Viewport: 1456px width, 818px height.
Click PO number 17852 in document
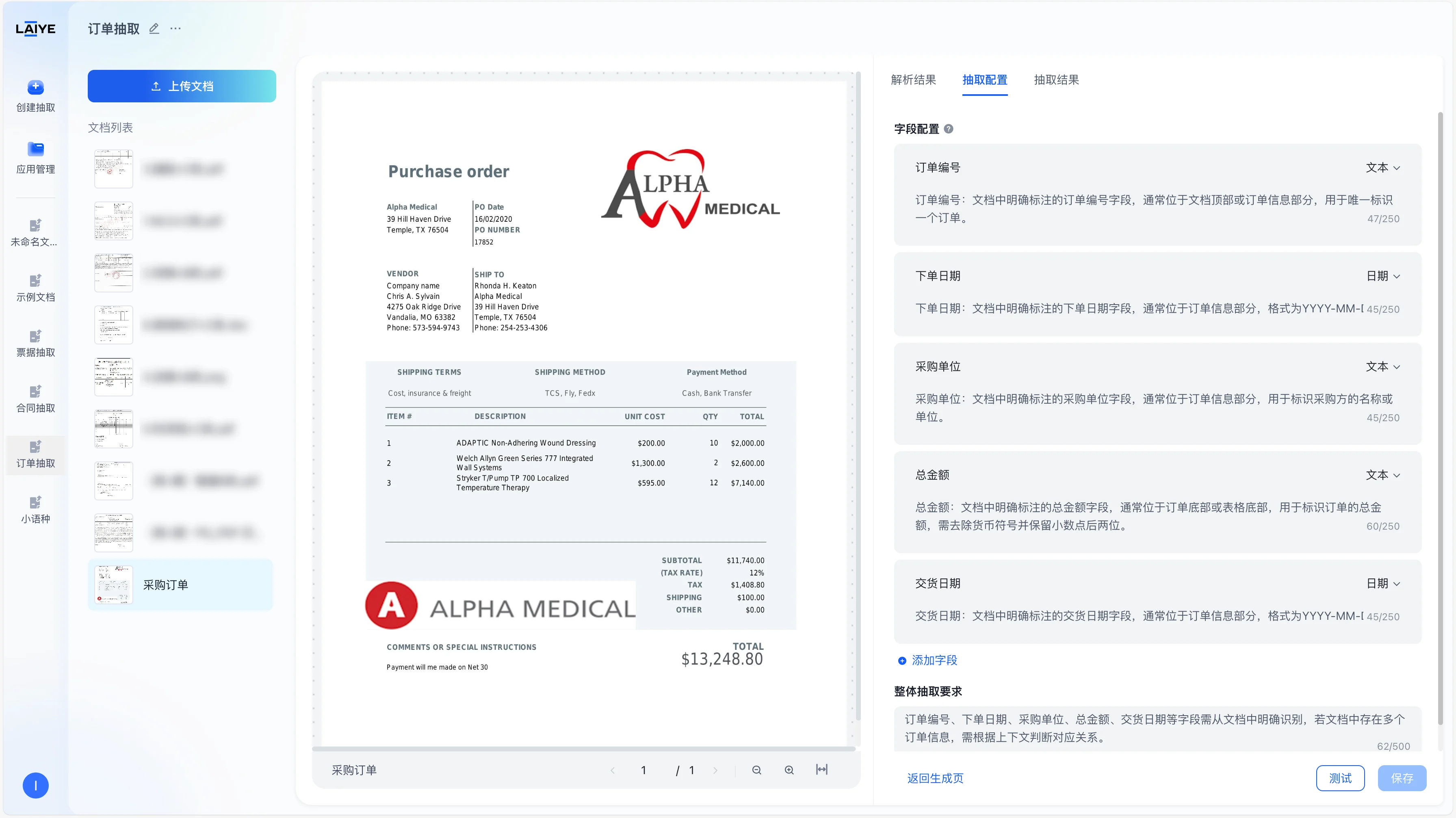484,242
